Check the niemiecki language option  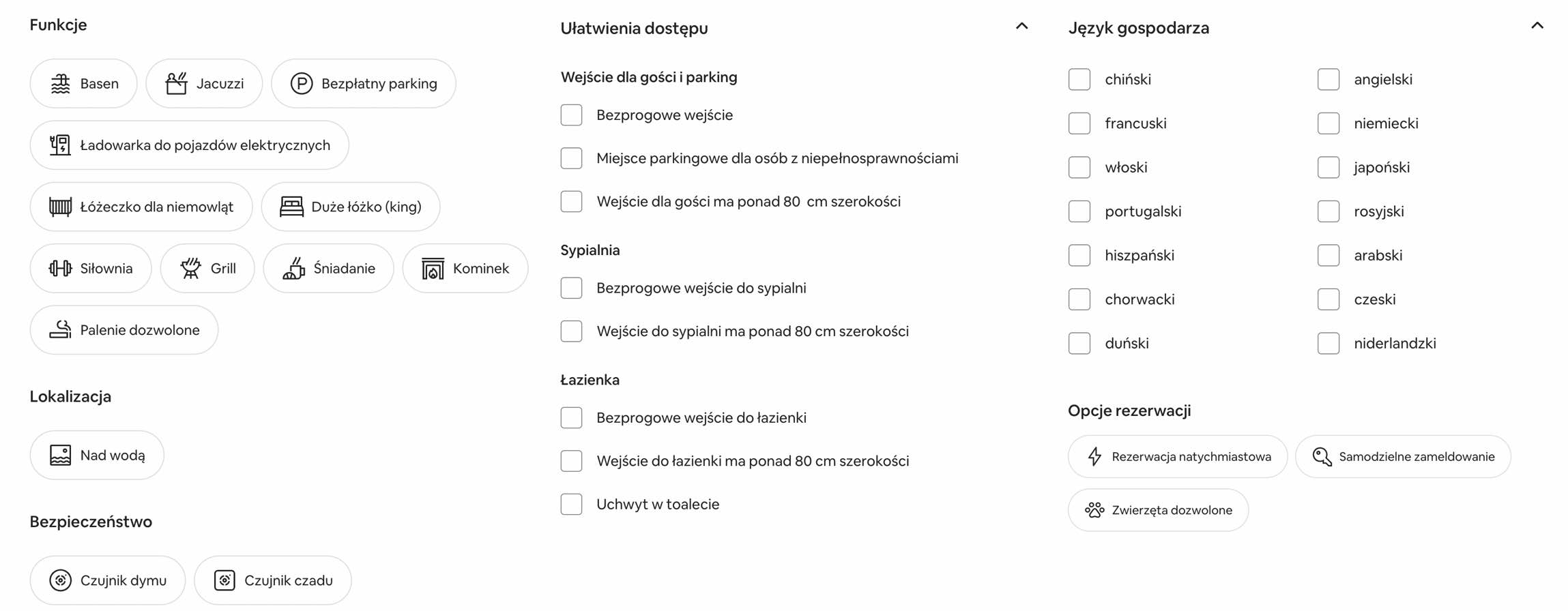click(1328, 123)
